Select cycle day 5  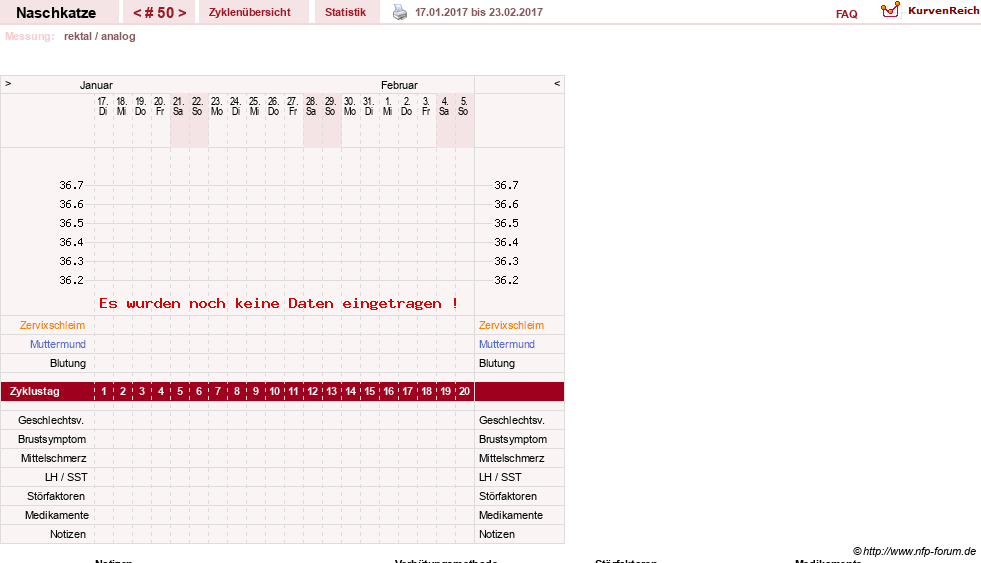(x=180, y=392)
